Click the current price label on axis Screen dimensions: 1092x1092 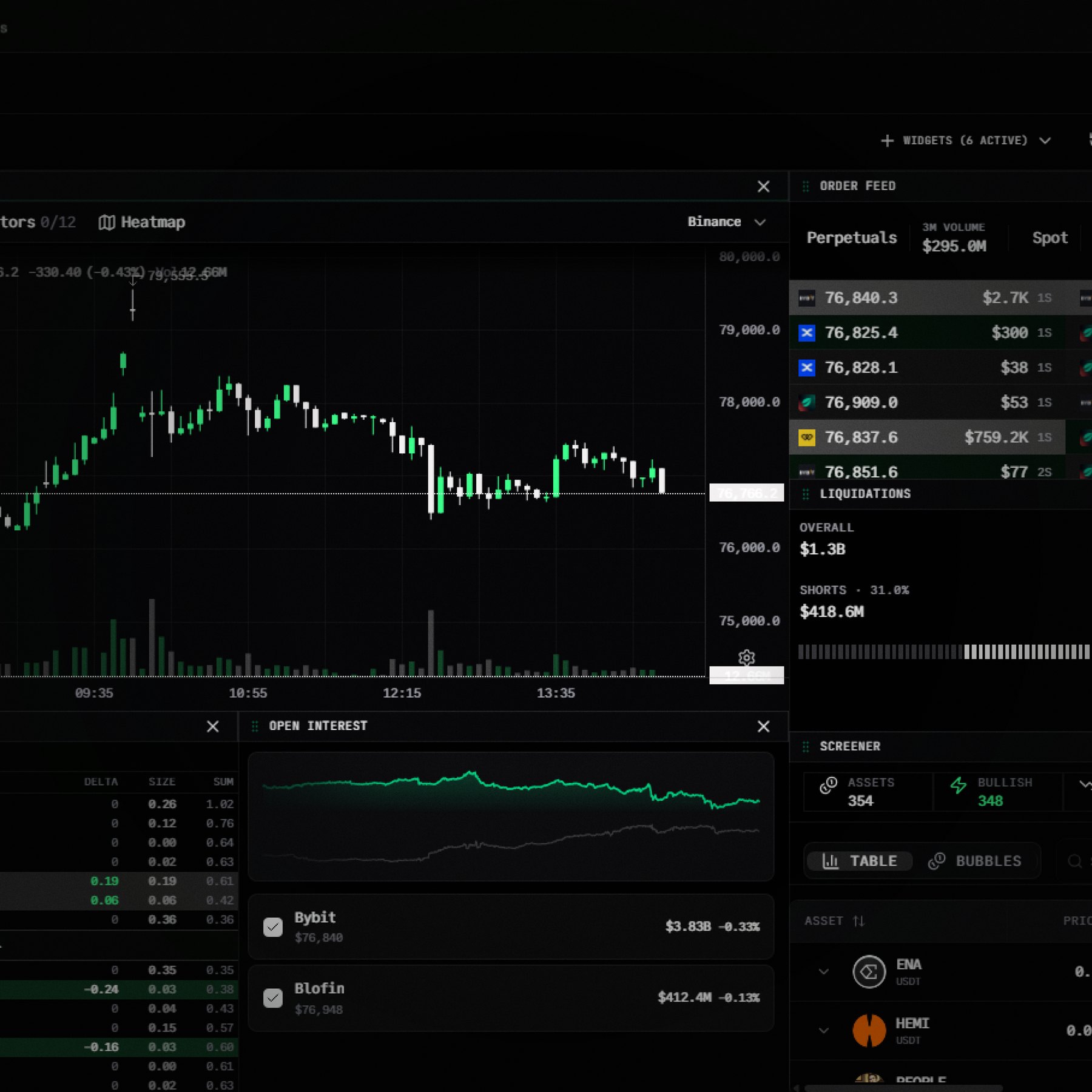pos(747,493)
